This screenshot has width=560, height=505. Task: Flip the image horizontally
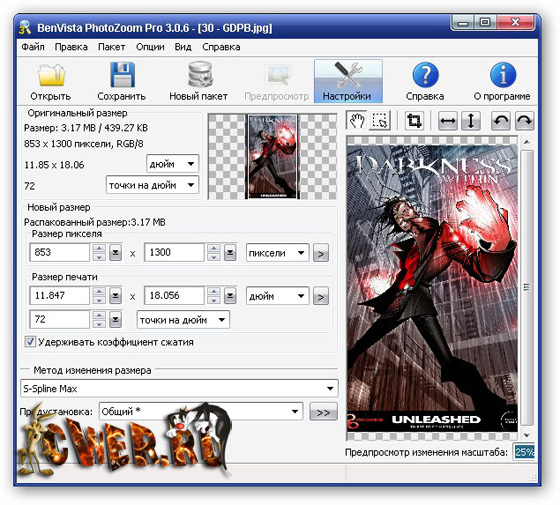pos(448,121)
